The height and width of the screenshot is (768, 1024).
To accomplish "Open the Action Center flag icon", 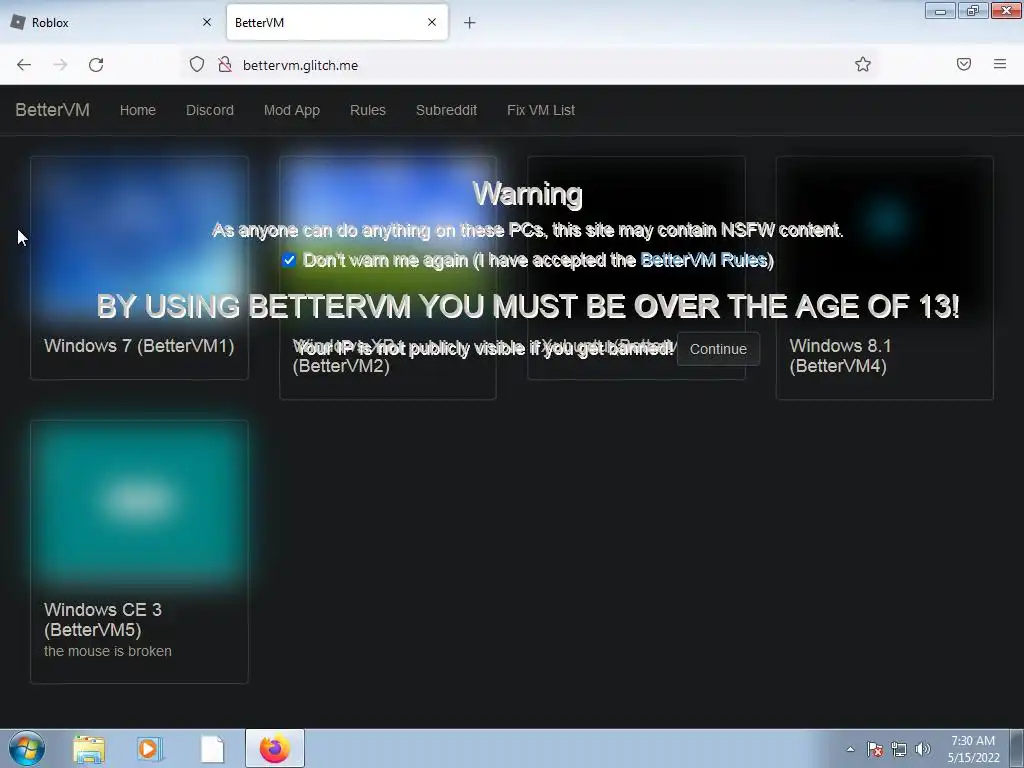I will [x=875, y=749].
